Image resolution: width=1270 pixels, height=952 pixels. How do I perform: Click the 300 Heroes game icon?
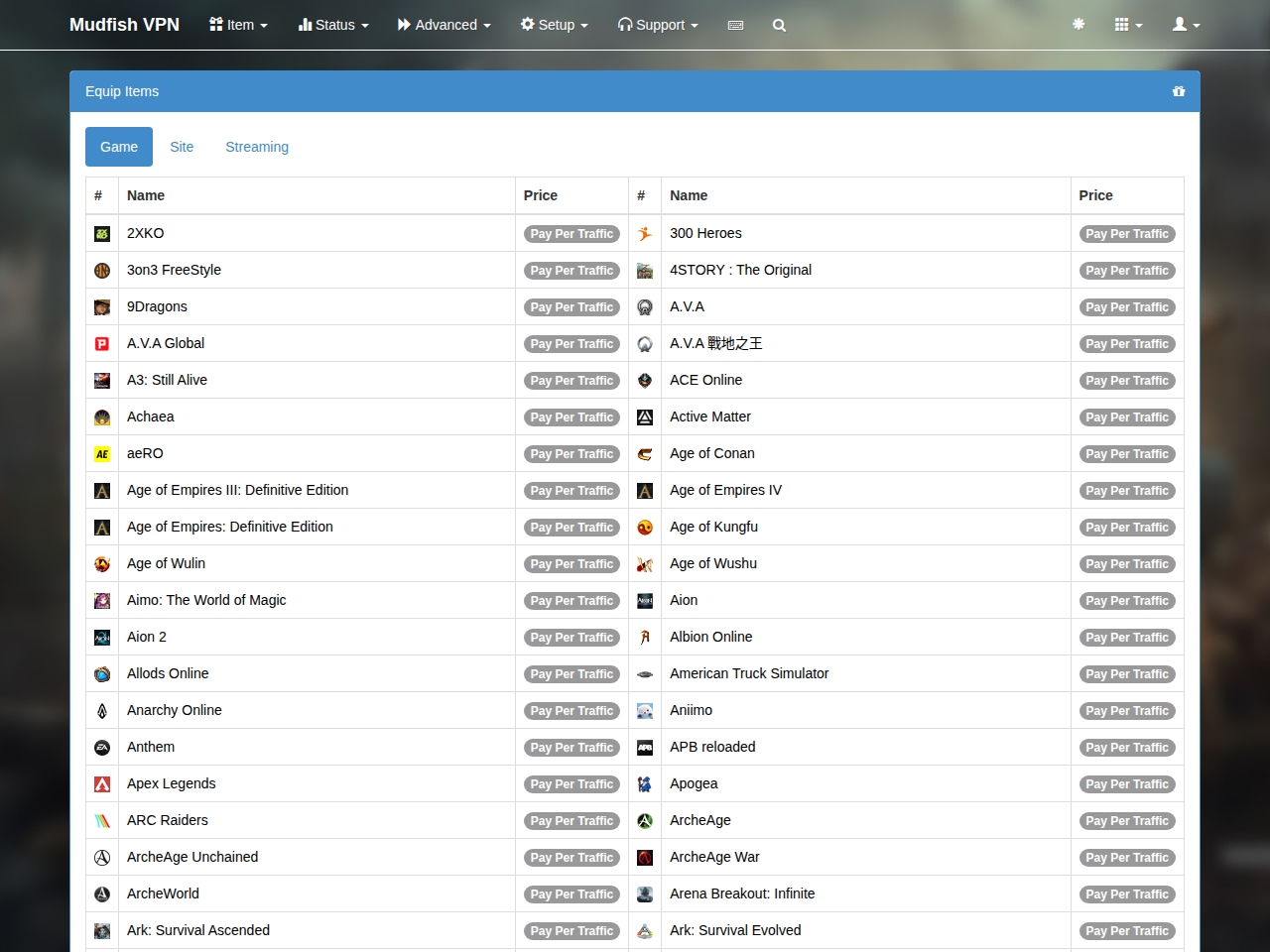point(645,234)
